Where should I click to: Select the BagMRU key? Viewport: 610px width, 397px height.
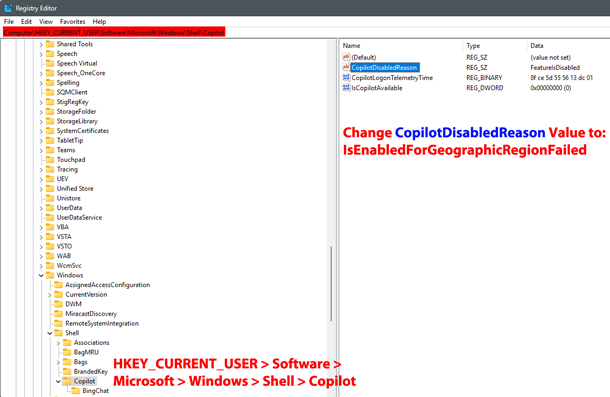point(86,352)
